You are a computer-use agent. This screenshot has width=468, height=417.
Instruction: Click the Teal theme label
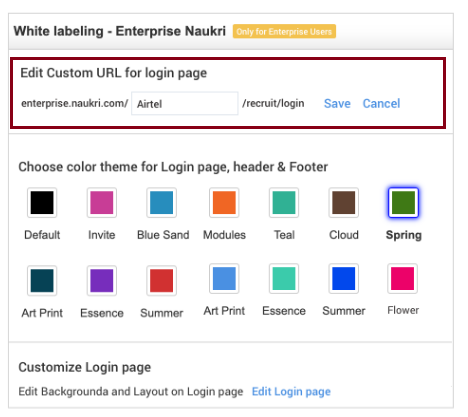pos(284,235)
